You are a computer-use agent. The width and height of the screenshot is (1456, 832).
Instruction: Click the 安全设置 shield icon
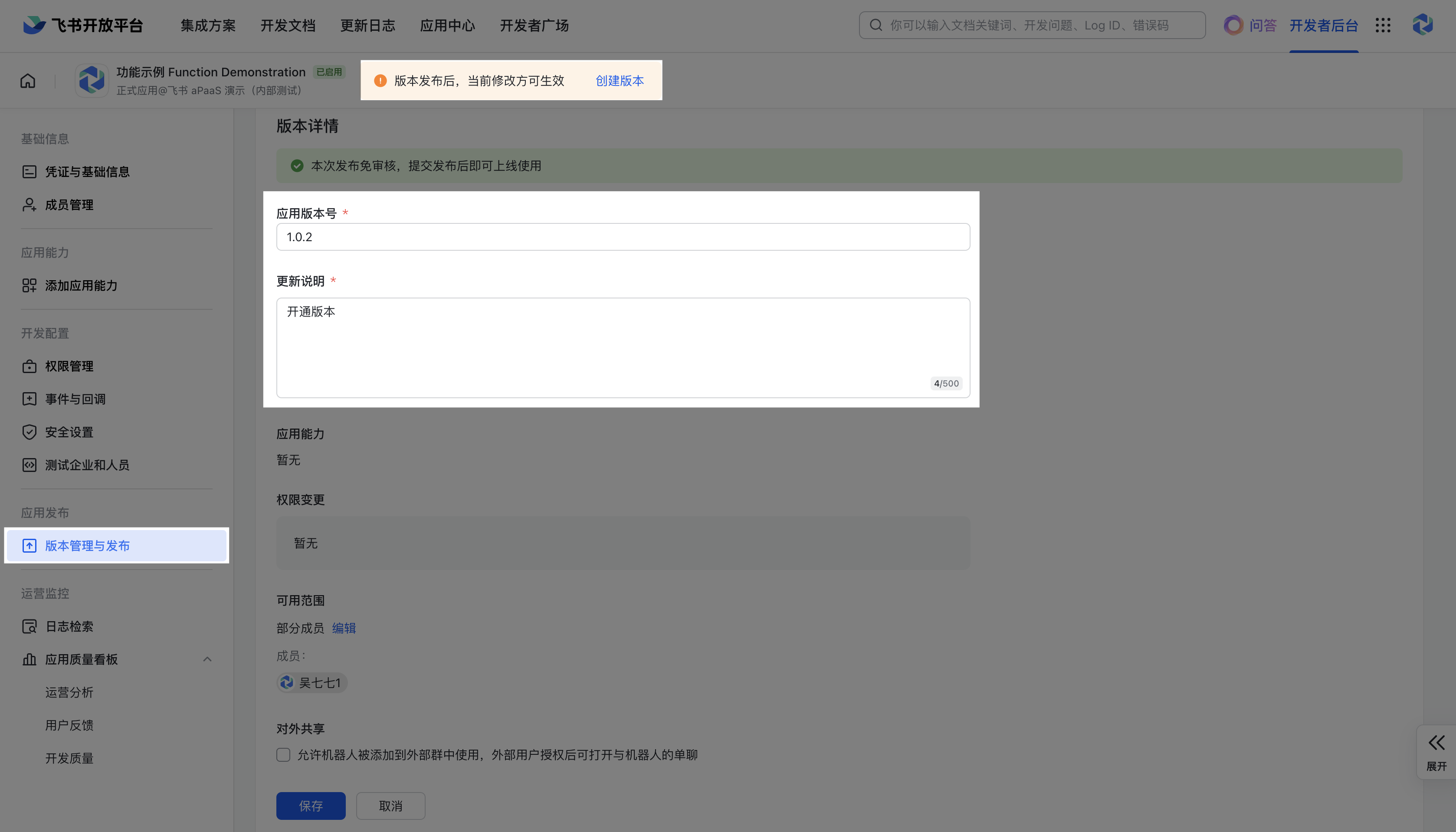tap(29, 432)
